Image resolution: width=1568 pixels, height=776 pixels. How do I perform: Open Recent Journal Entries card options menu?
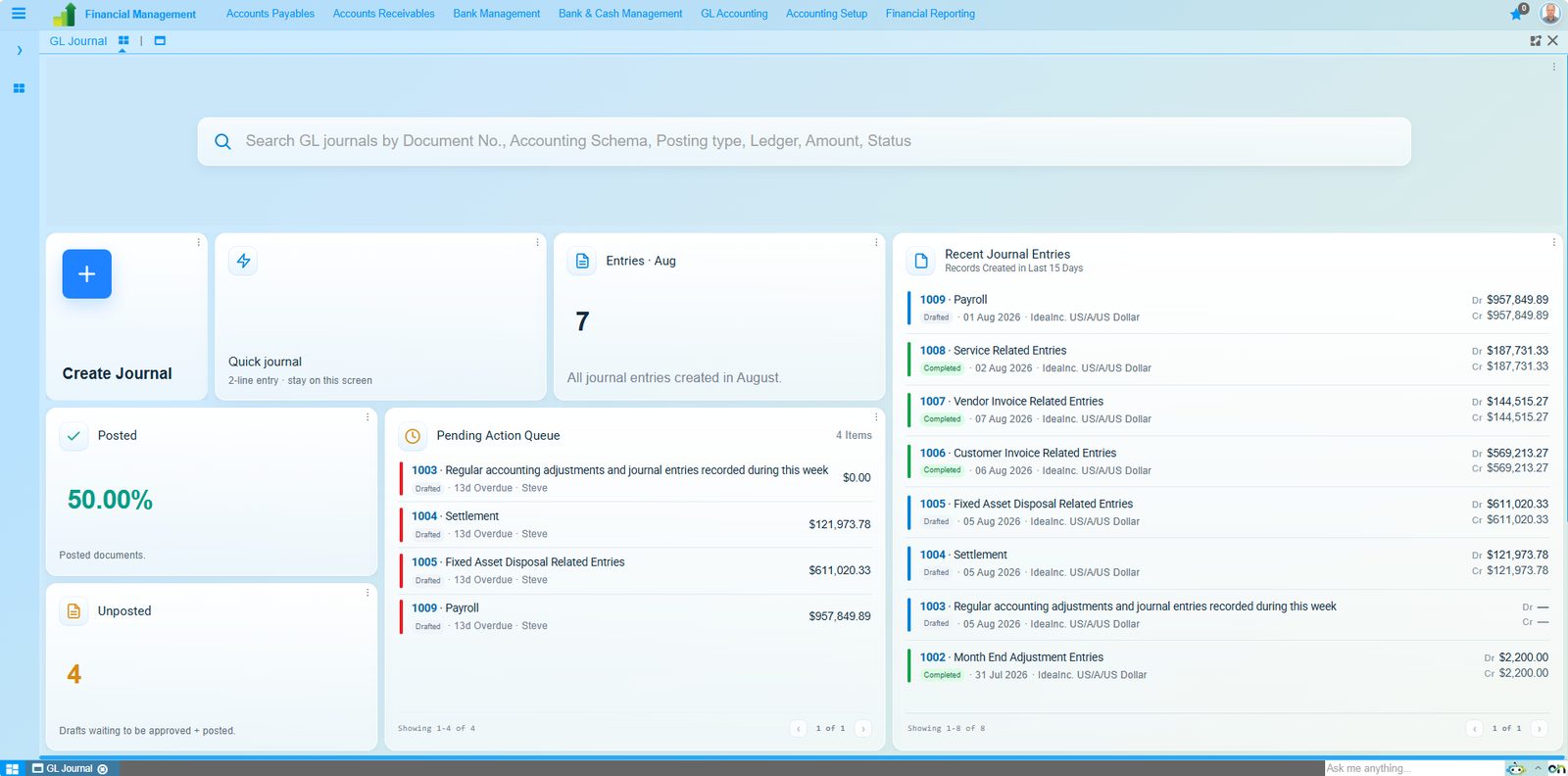[1553, 242]
